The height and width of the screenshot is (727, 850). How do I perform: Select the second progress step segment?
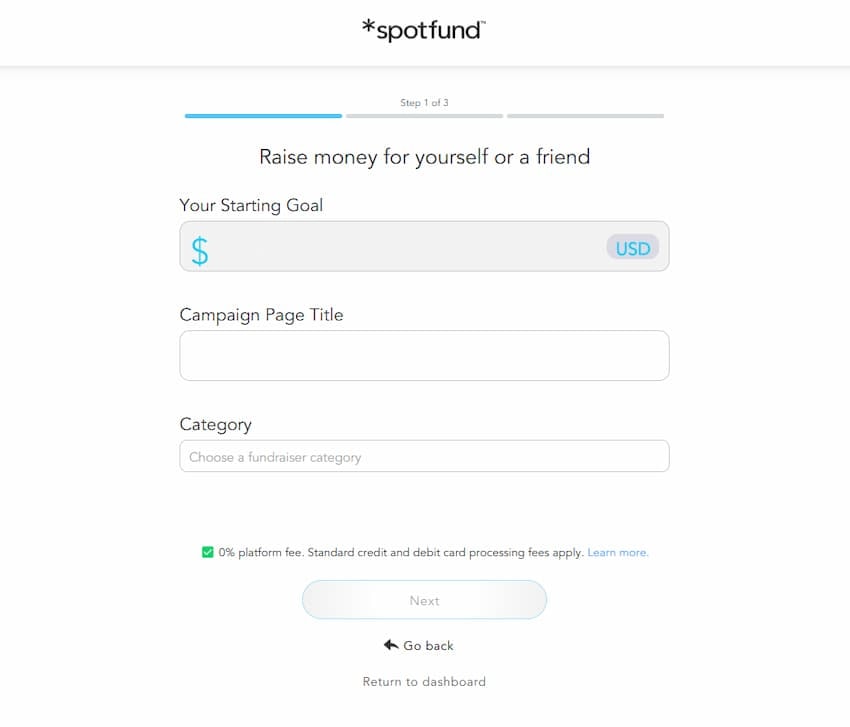tap(424, 116)
